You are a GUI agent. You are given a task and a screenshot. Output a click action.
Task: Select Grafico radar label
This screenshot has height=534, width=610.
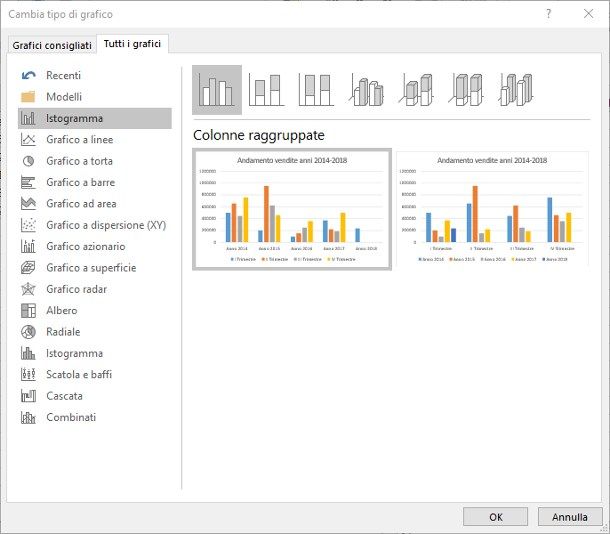(76, 289)
